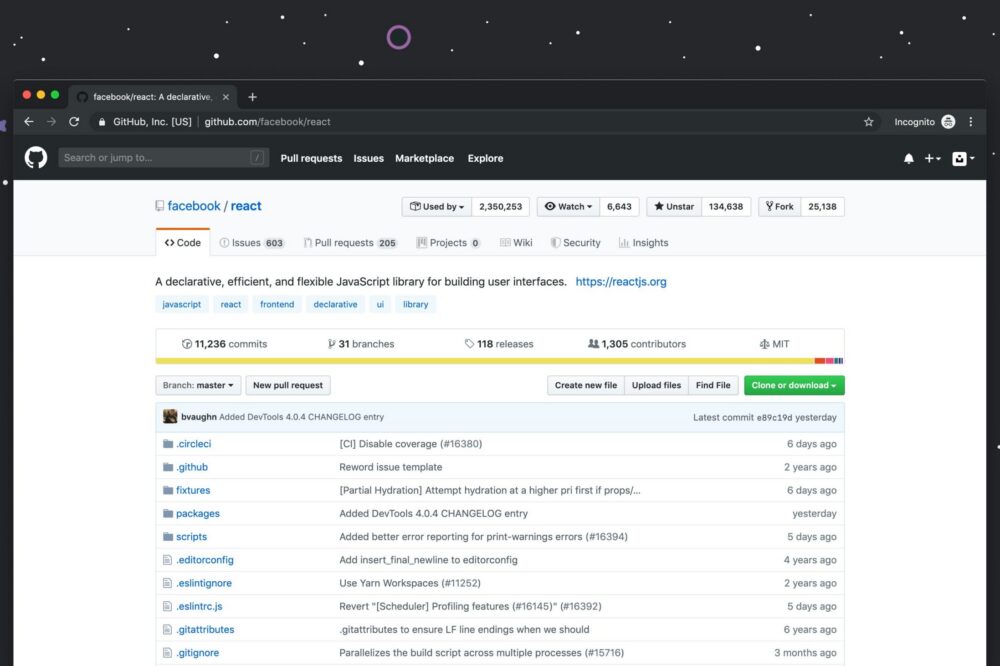This screenshot has height=666, width=1000.
Task: Click the GitHub octocat home logo
Action: pos(35,157)
